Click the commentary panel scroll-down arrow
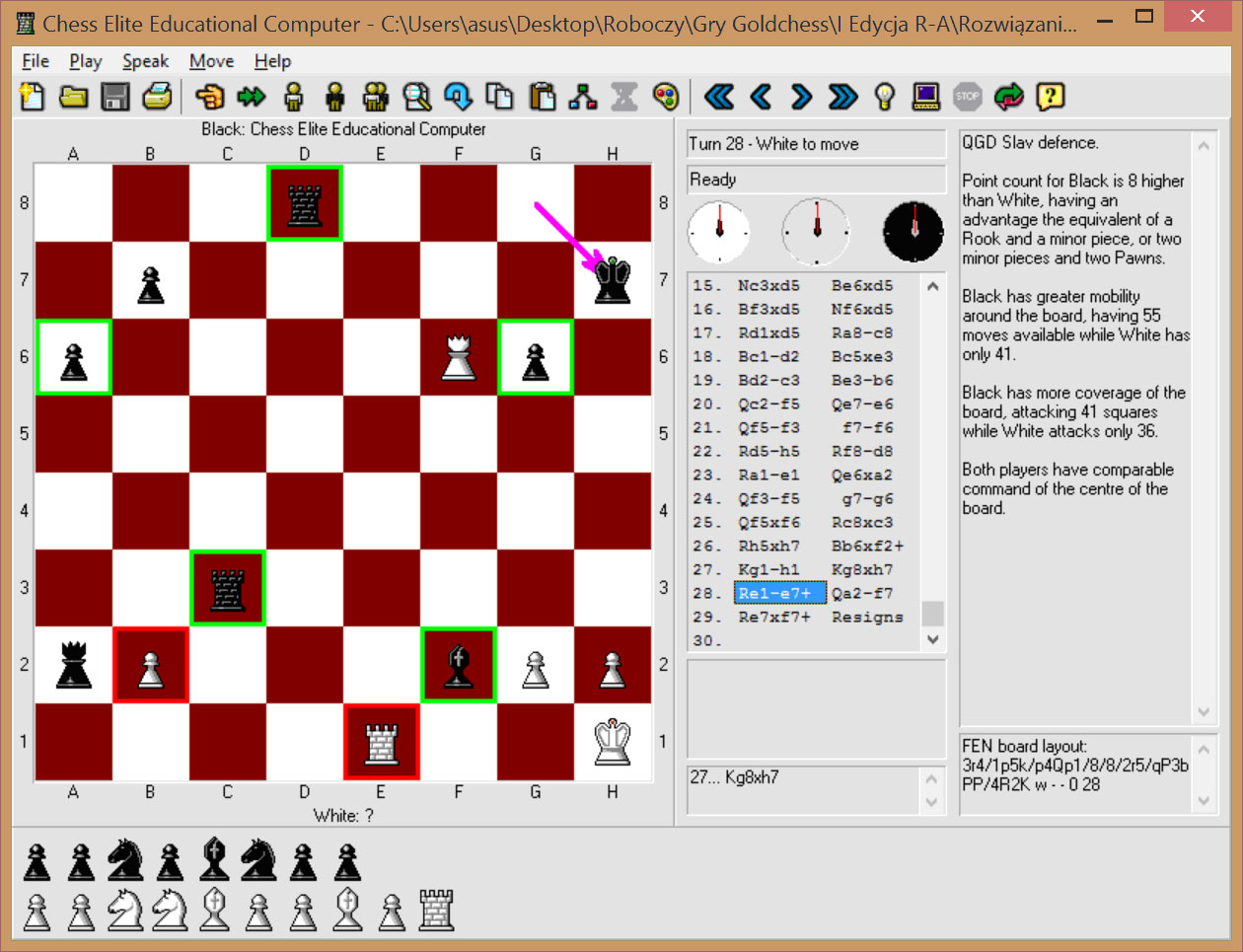 1203,711
